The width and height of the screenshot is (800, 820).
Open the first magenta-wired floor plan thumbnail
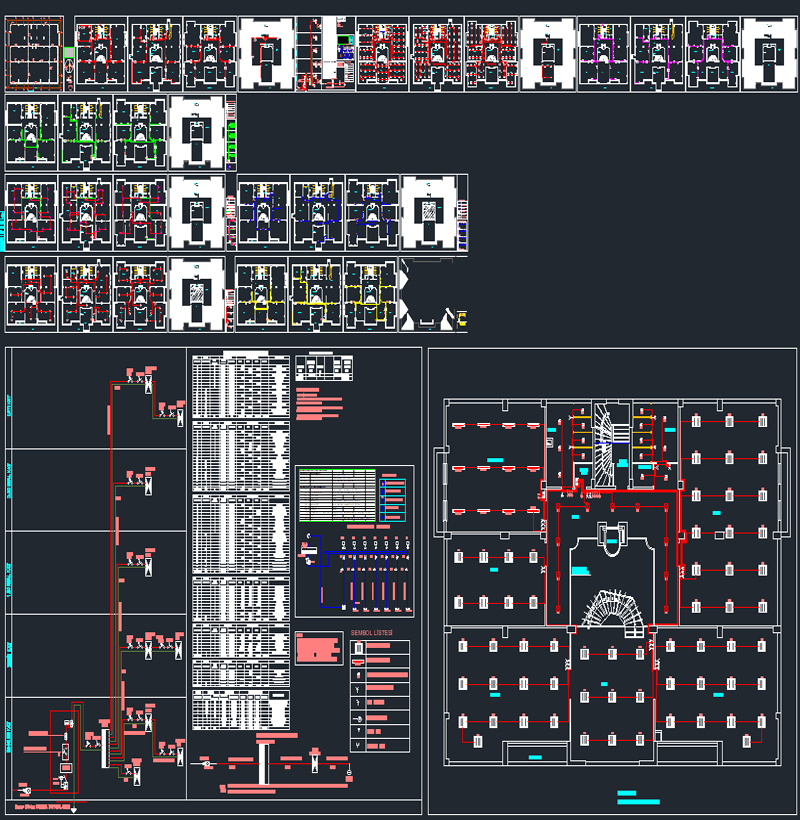(x=603, y=54)
